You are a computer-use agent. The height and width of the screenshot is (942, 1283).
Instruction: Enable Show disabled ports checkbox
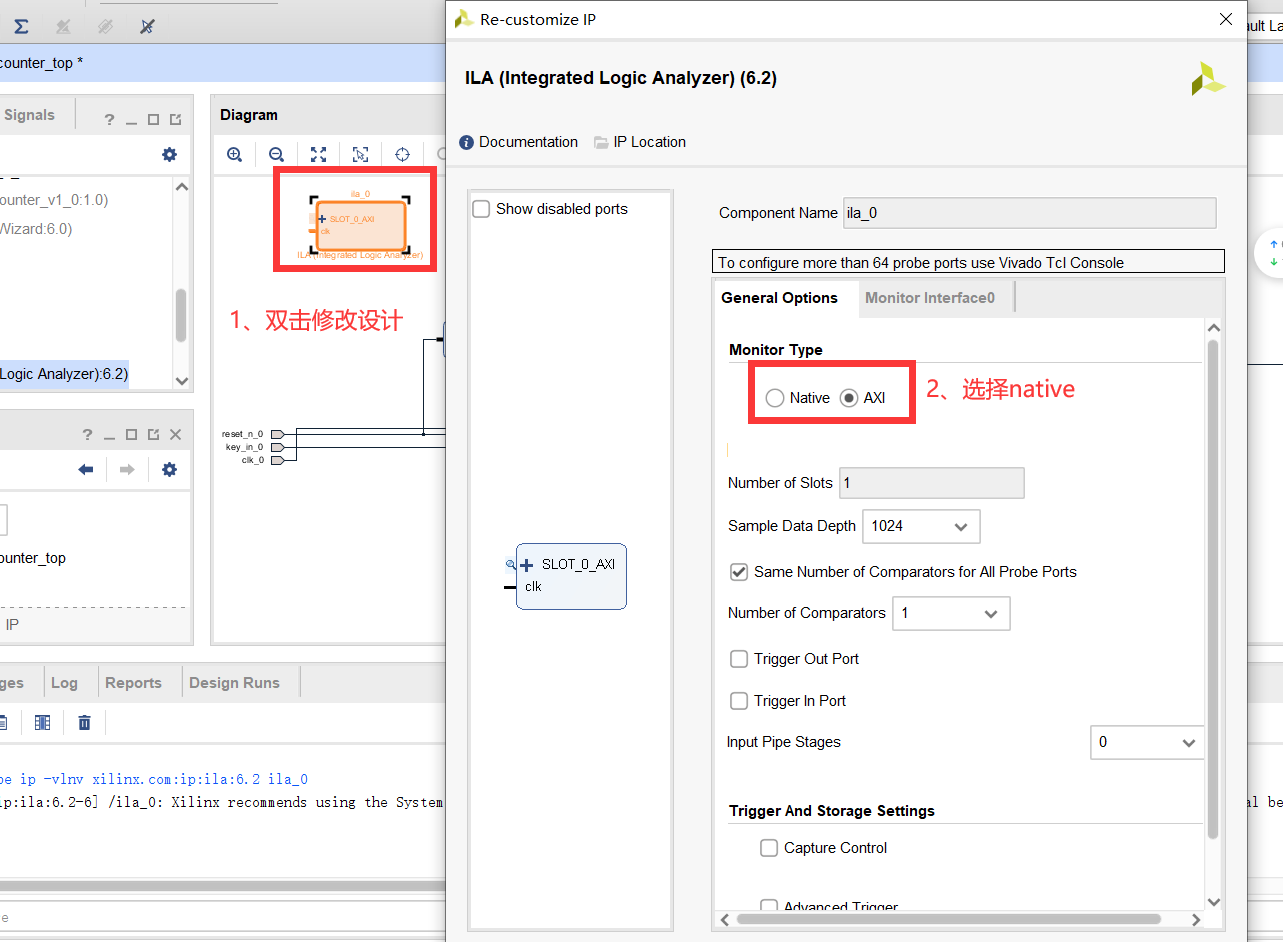pyautogui.click(x=481, y=209)
